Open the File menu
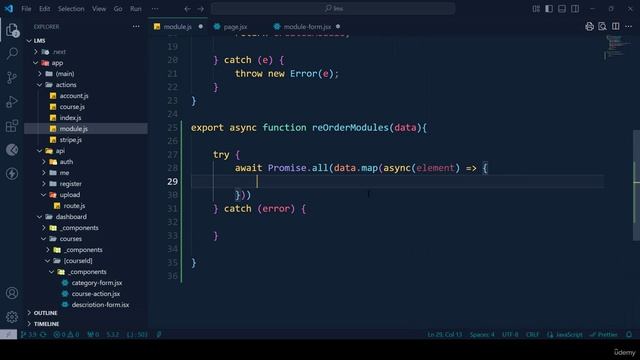Image resolution: width=640 pixels, height=360 pixels. pyautogui.click(x=26, y=9)
